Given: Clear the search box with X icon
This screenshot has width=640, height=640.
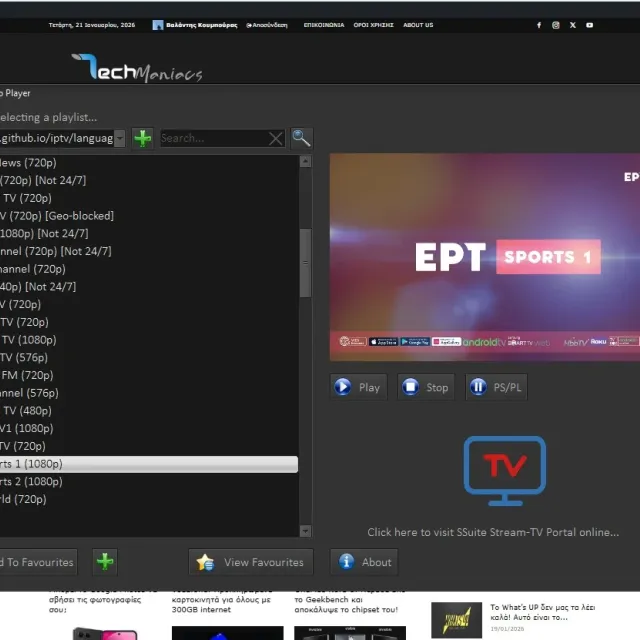Looking at the screenshot, I should pos(276,139).
